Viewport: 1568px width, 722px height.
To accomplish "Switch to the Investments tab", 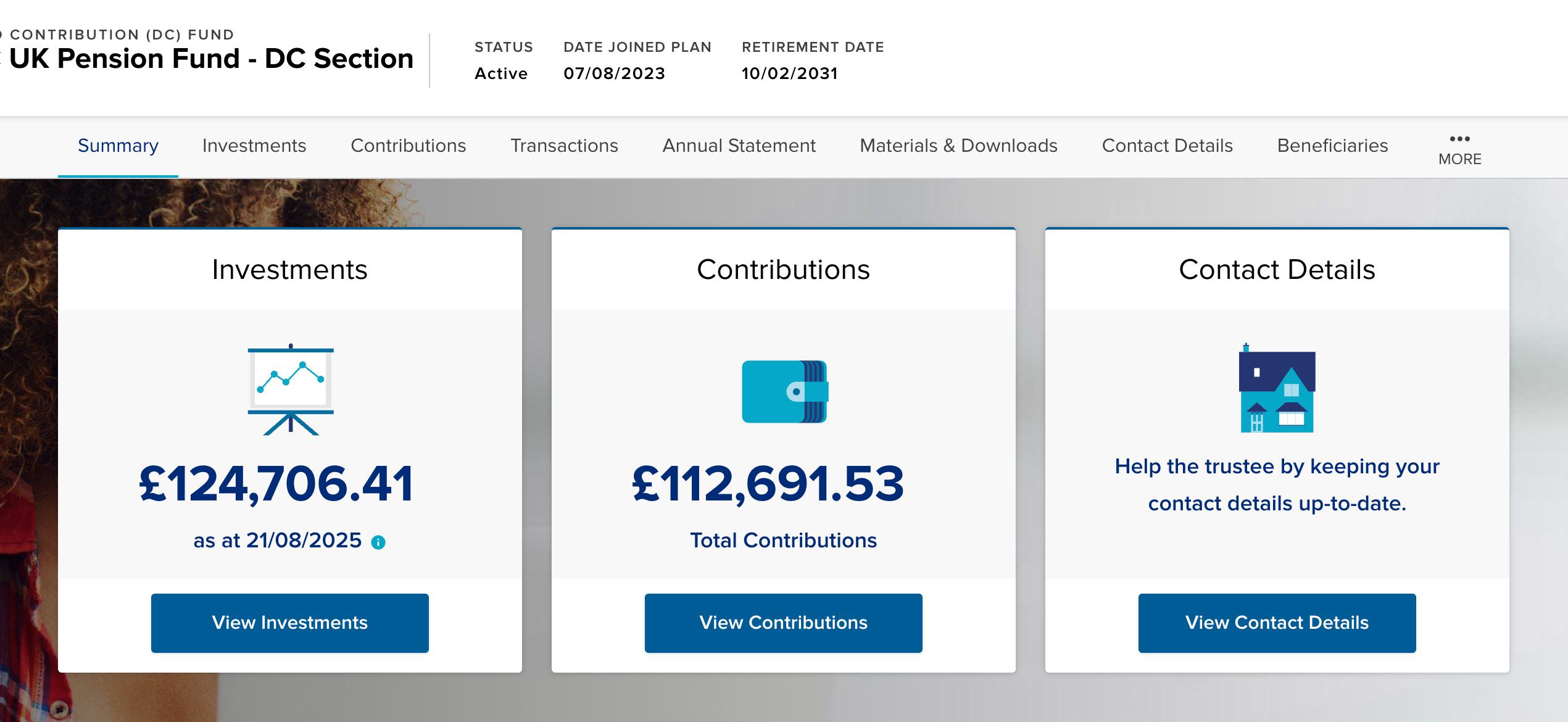I will point(254,146).
